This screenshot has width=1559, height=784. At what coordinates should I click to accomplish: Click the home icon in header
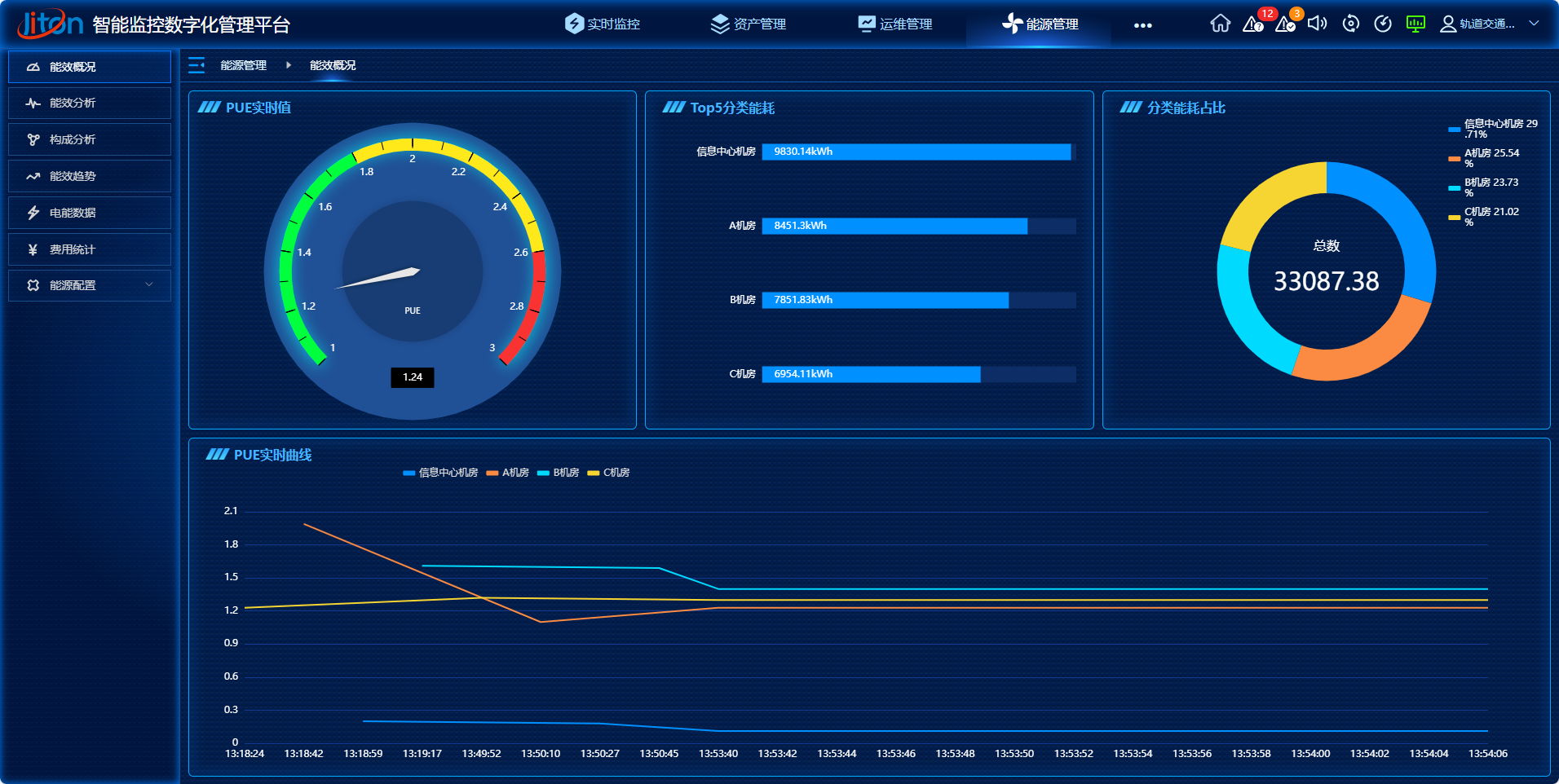coord(1220,24)
